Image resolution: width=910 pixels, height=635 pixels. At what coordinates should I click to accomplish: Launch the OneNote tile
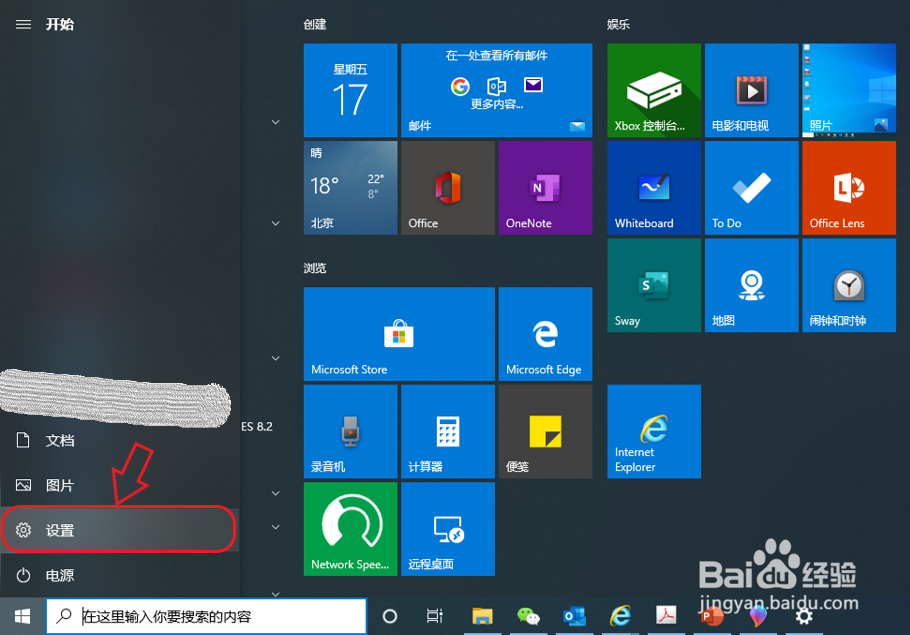545,187
